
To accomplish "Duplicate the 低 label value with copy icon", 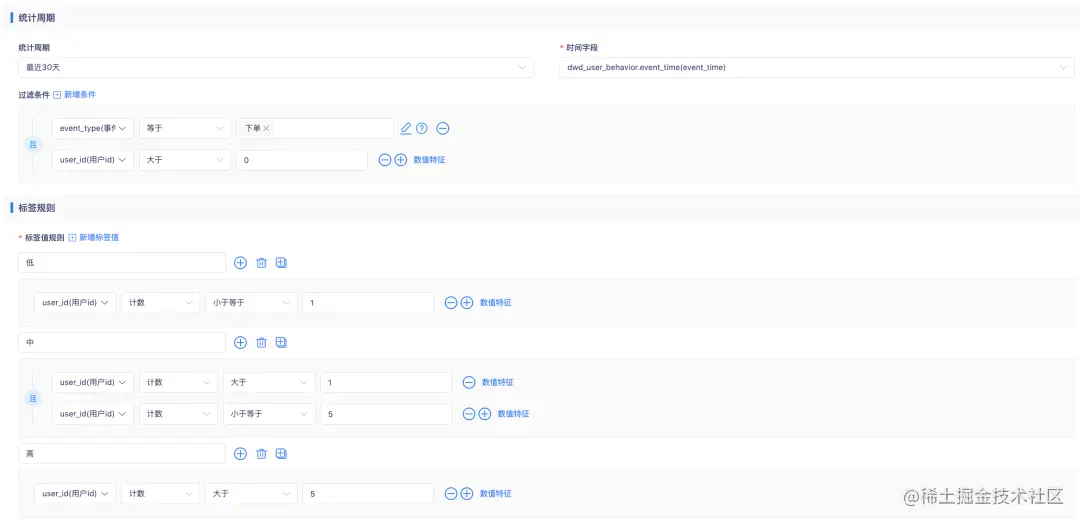I will pos(281,263).
